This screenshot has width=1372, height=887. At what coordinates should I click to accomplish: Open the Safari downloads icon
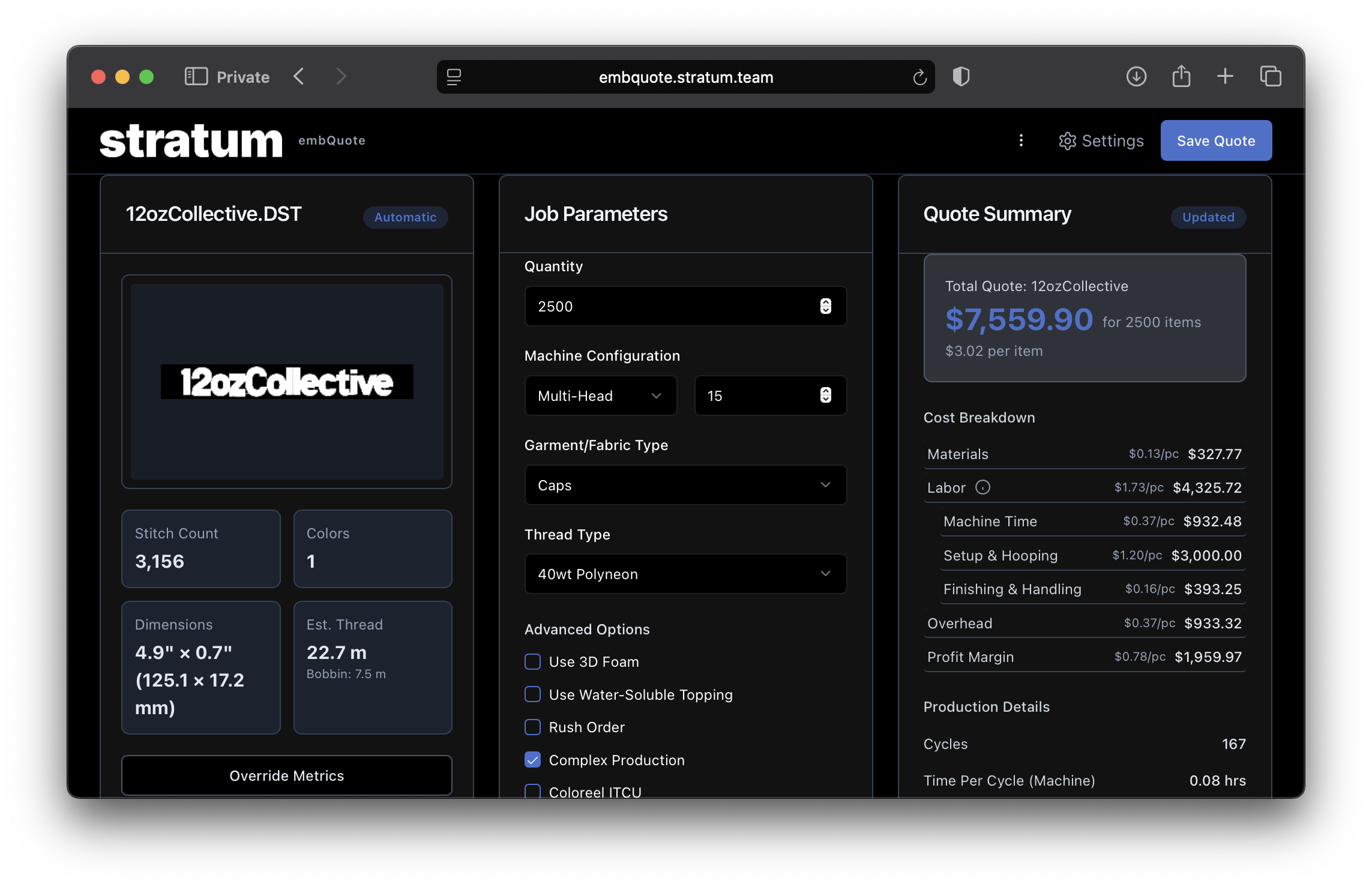1136,77
